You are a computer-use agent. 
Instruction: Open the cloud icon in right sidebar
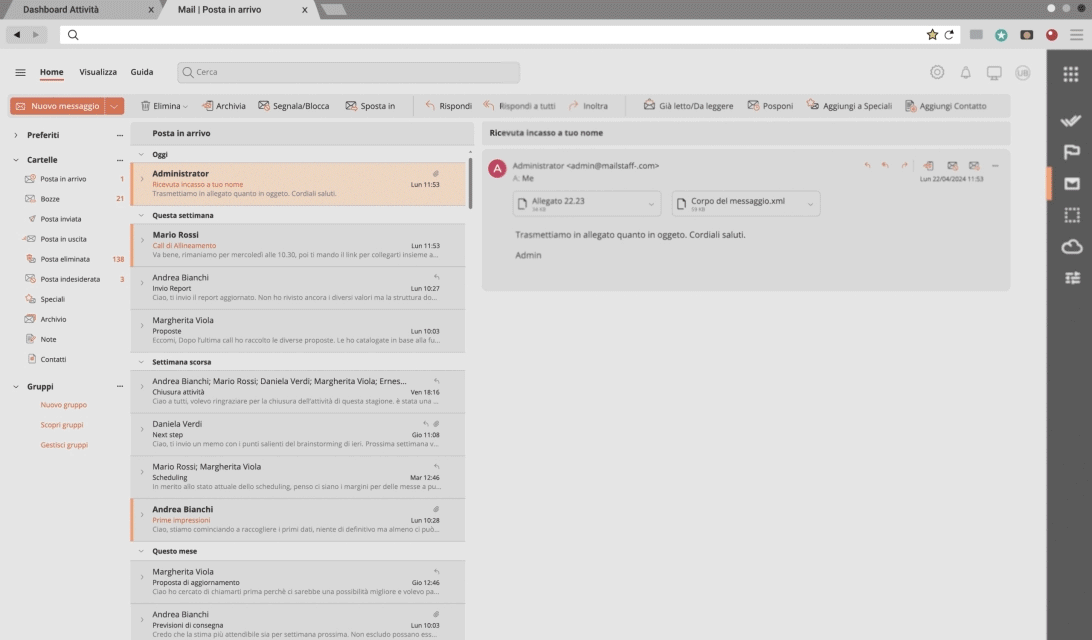(x=1071, y=247)
